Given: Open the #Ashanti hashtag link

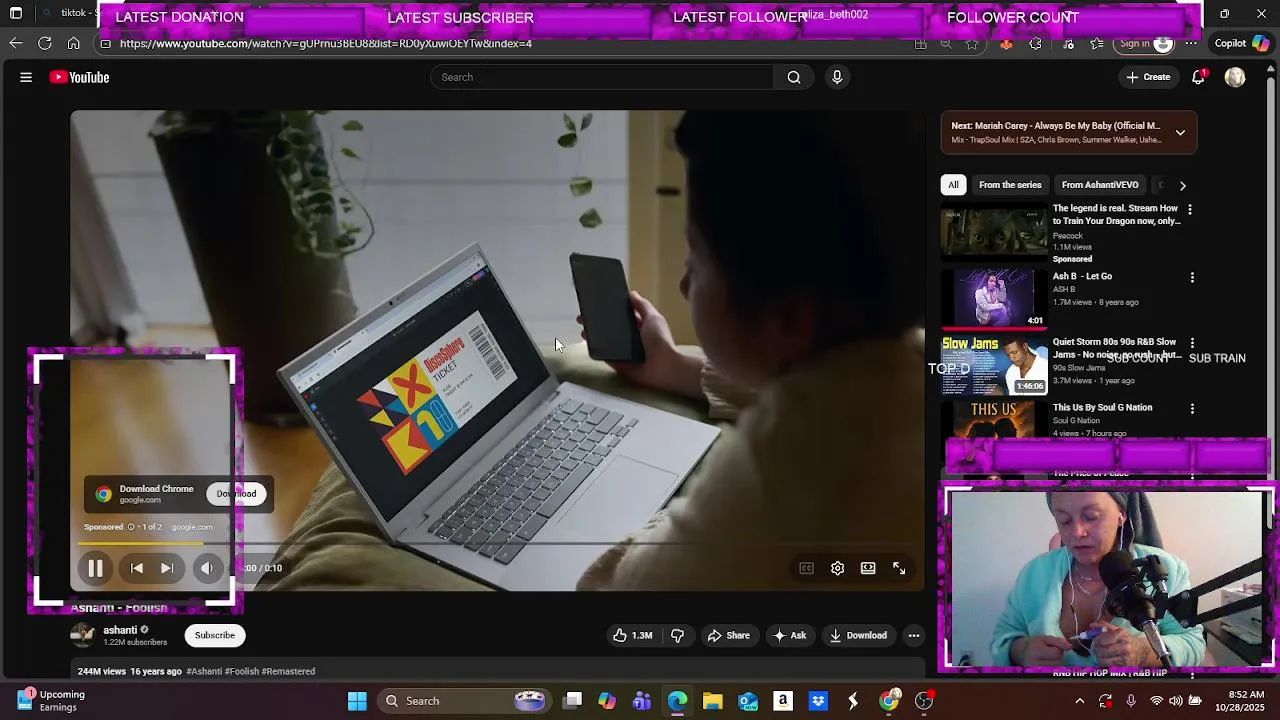Looking at the screenshot, I should pyautogui.click(x=204, y=671).
